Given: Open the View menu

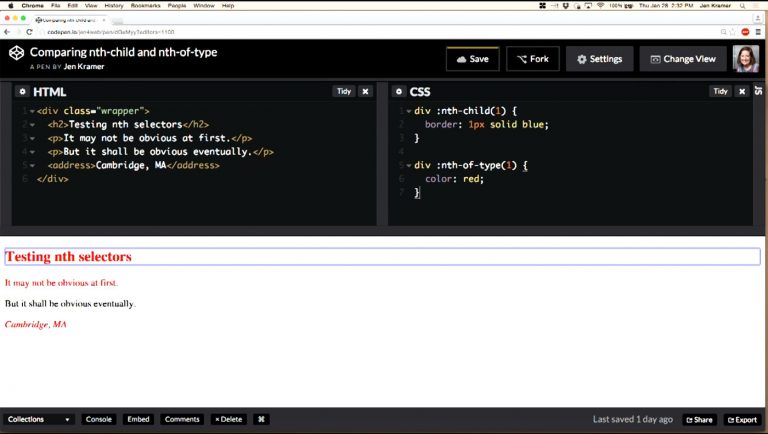Looking at the screenshot, I should 91,5.
